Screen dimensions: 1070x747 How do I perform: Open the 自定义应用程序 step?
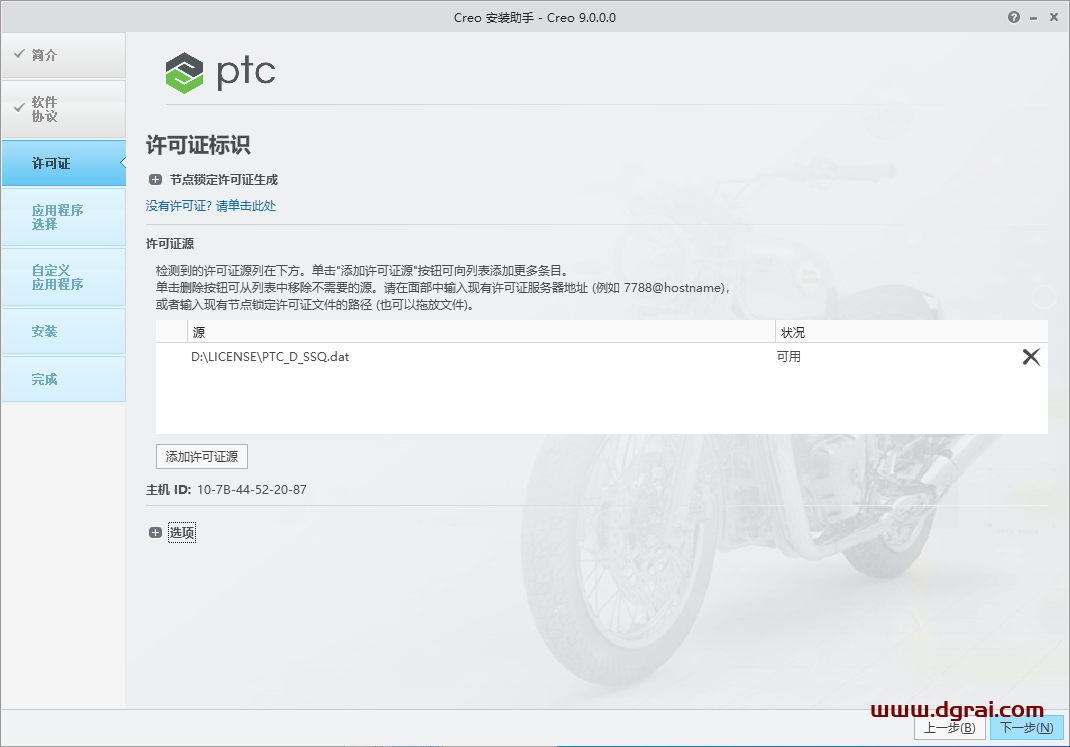click(x=63, y=277)
